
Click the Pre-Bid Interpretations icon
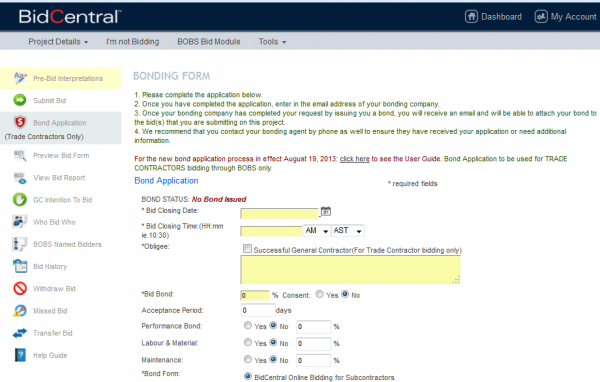pos(20,78)
